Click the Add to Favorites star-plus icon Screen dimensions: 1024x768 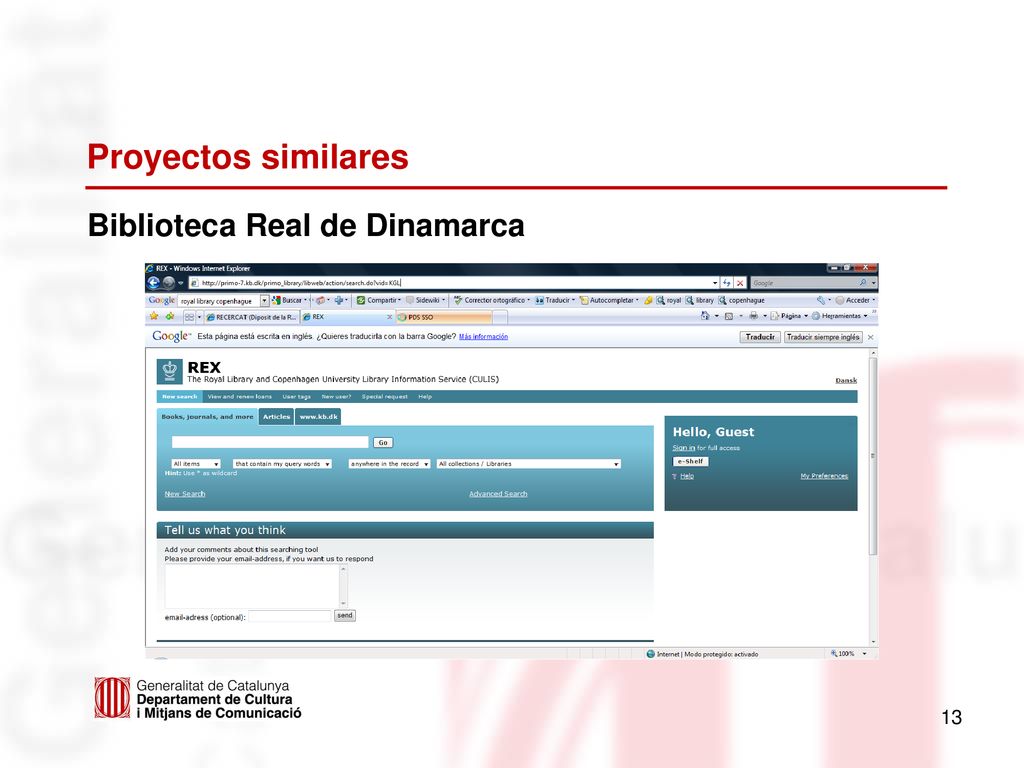[170, 316]
